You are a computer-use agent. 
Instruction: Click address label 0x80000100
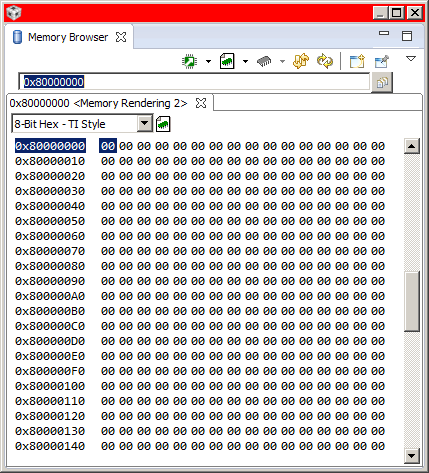pyautogui.click(x=50, y=386)
